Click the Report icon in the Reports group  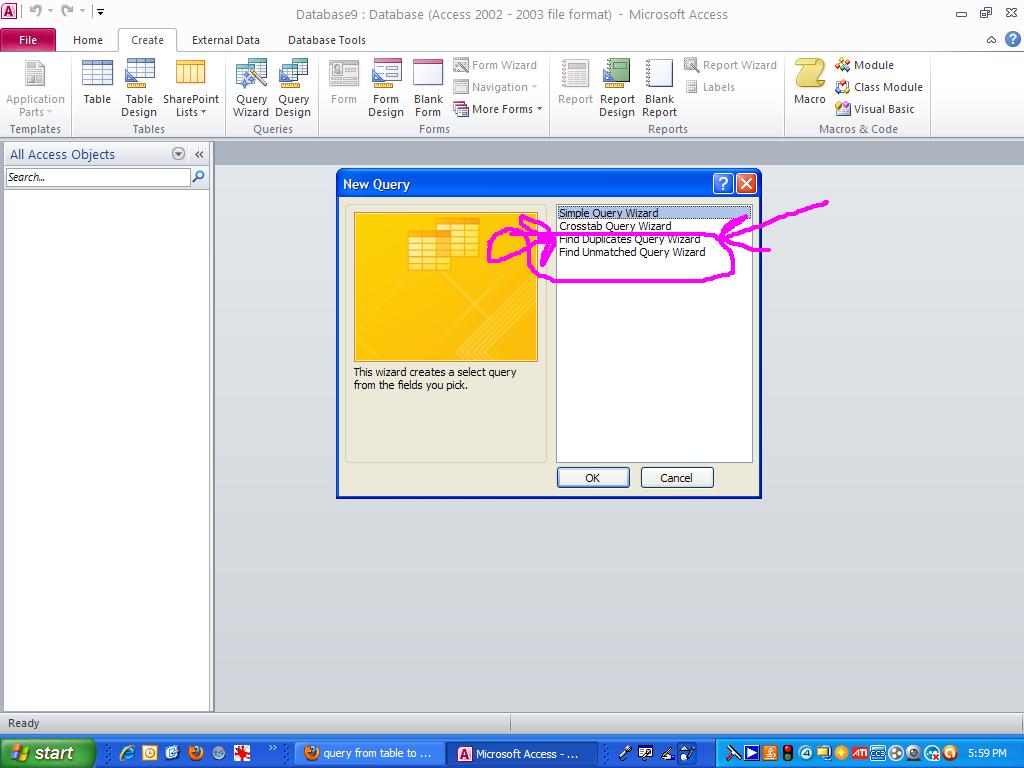[575, 82]
